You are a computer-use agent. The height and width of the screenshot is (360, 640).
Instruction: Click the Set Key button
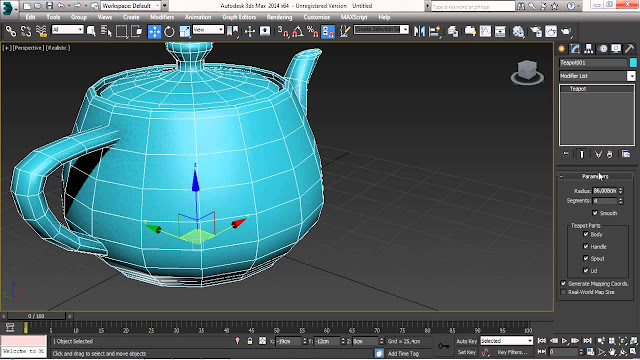pos(466,352)
